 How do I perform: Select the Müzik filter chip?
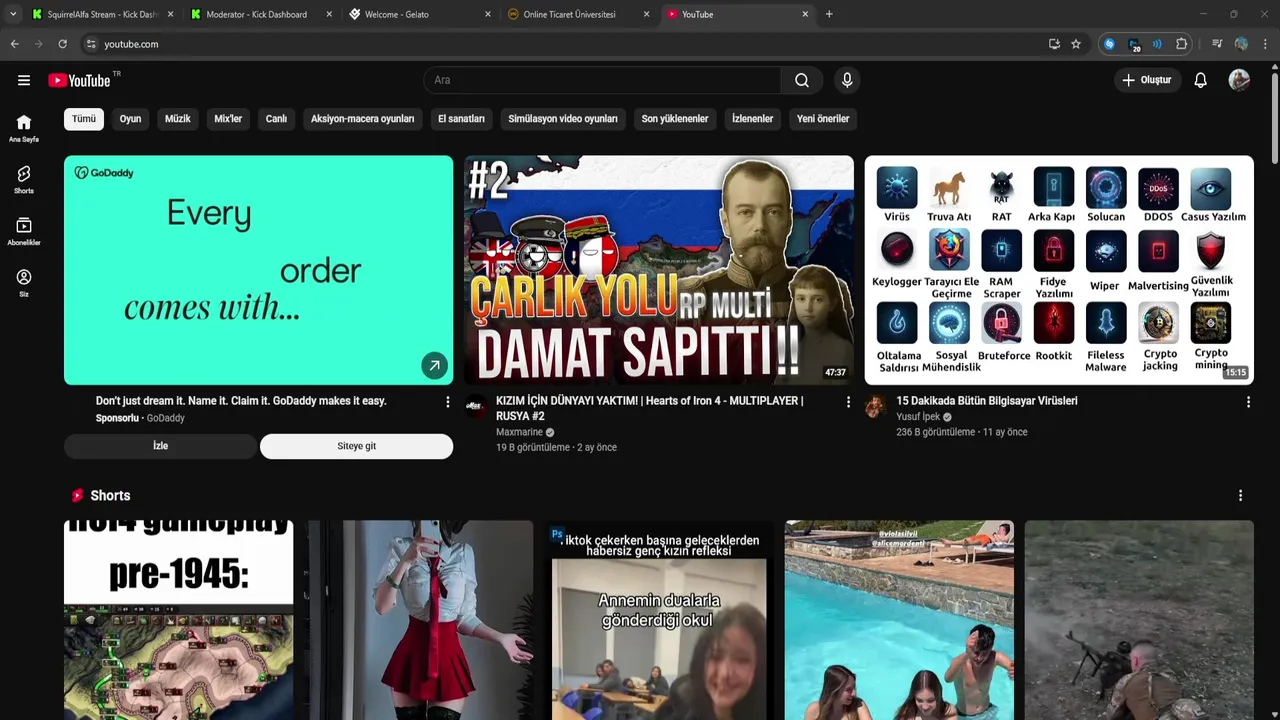pyautogui.click(x=177, y=119)
